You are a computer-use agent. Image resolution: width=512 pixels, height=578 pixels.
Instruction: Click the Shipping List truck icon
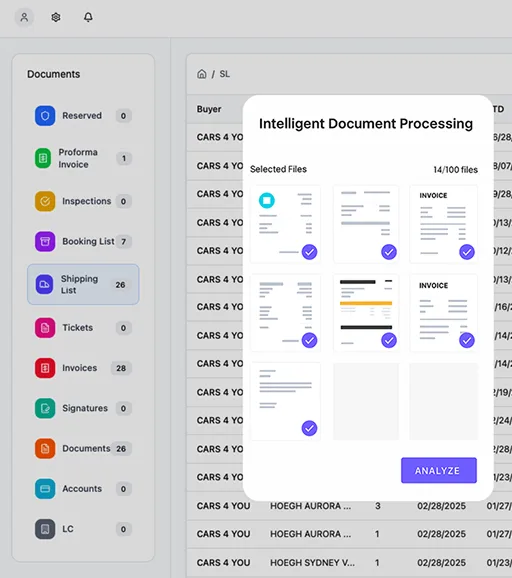pos(44,284)
